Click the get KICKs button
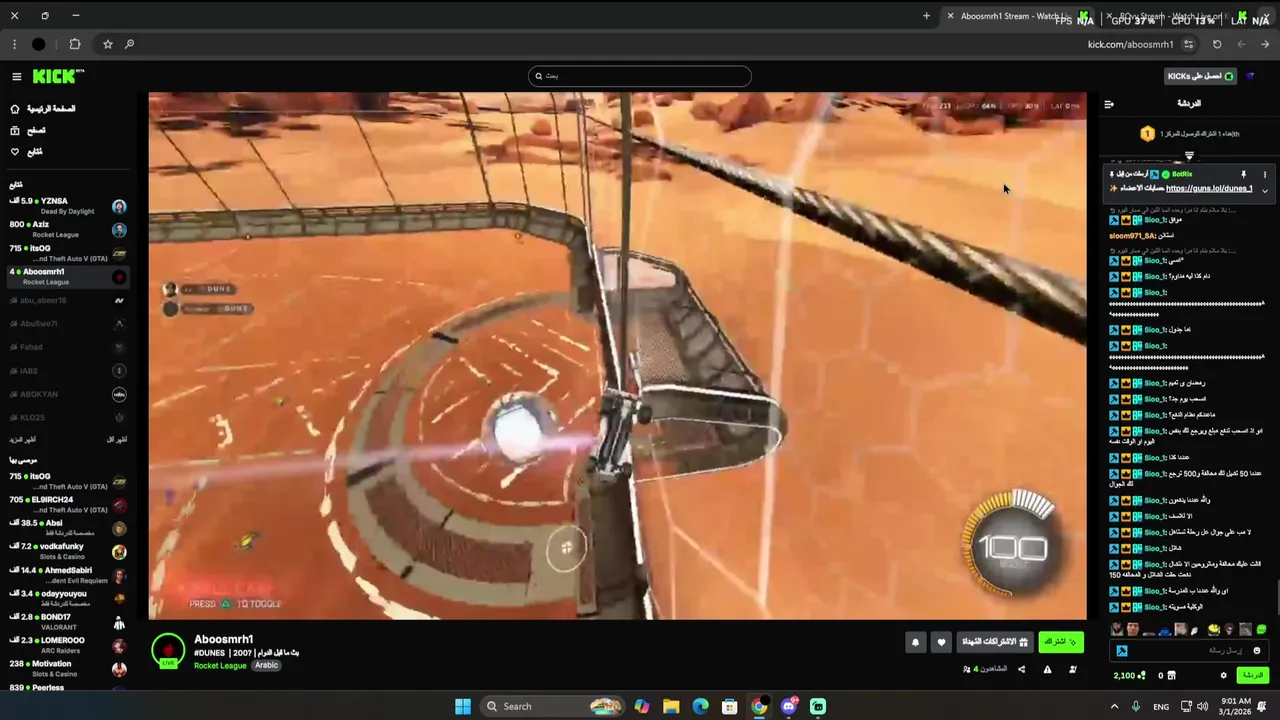The height and width of the screenshot is (720, 1280). tap(1200, 76)
